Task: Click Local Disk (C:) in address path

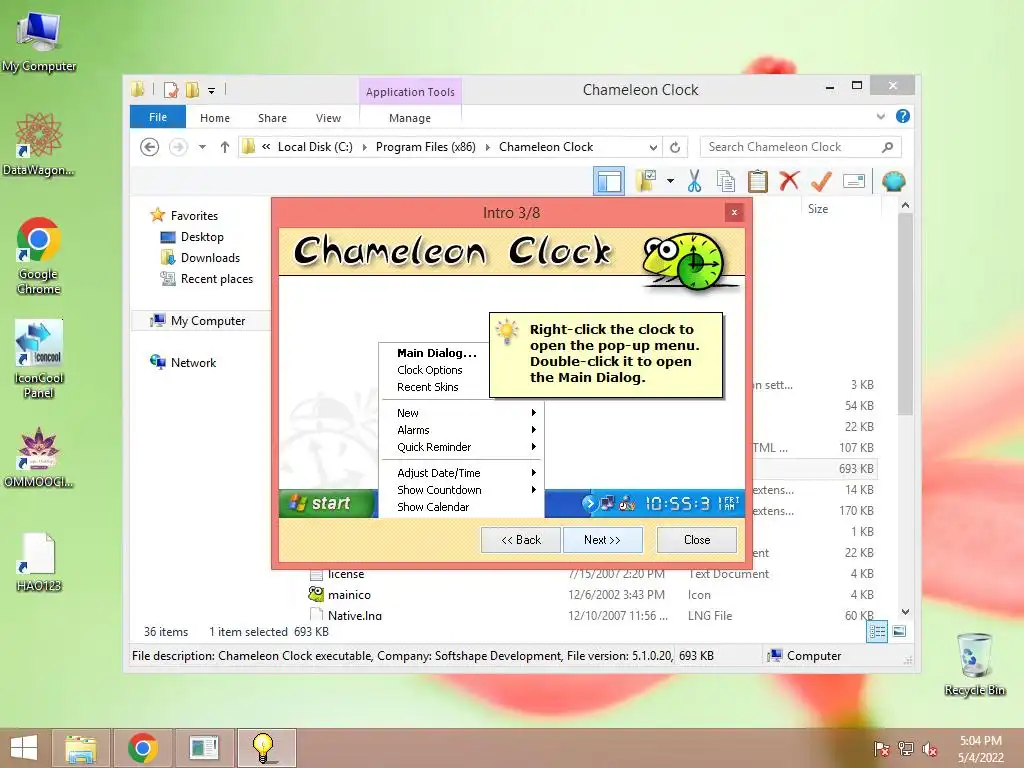Action: point(315,147)
